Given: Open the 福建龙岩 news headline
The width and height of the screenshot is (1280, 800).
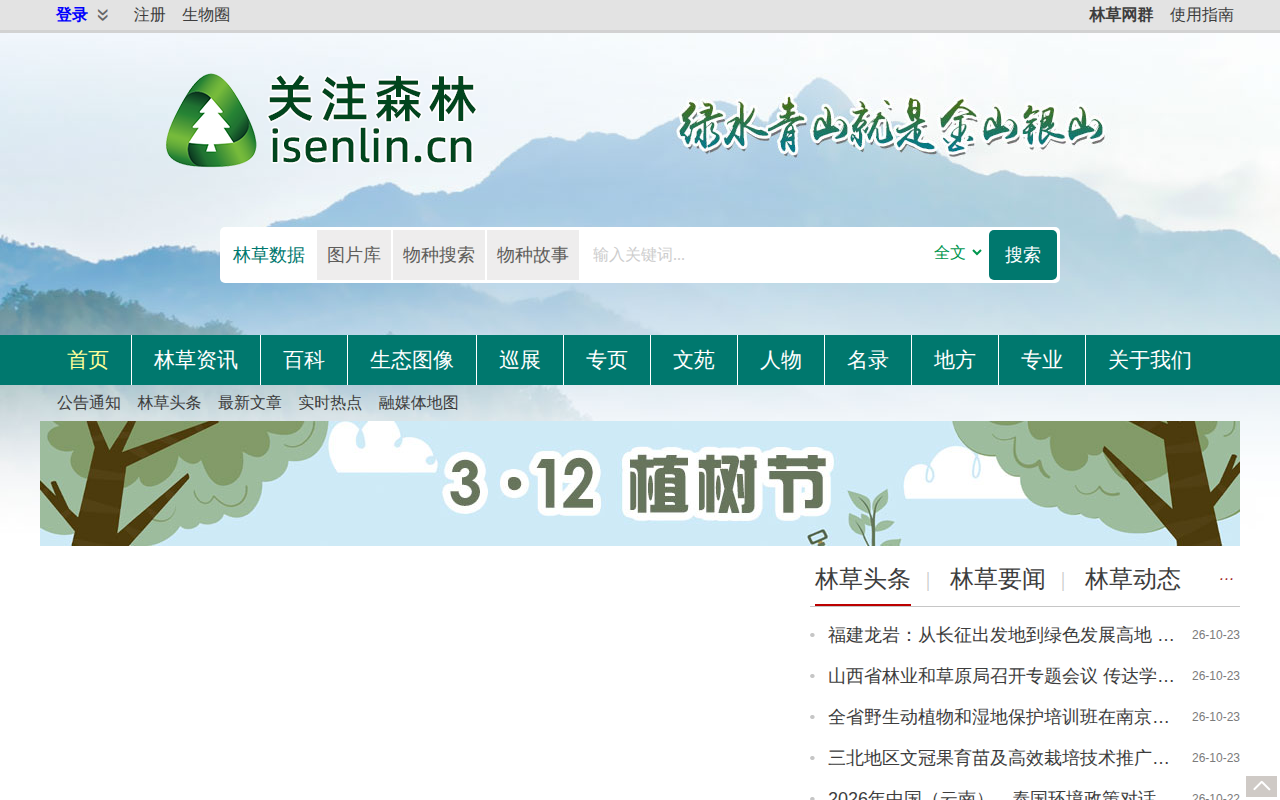Looking at the screenshot, I should click(x=1002, y=635).
